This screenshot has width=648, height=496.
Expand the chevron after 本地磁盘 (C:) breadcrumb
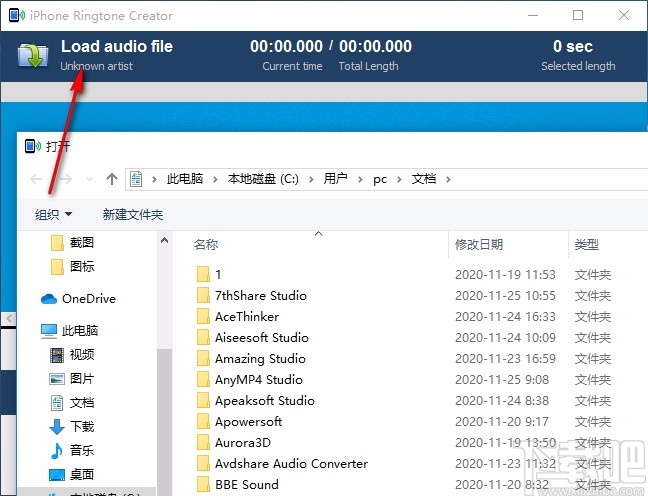tap(311, 179)
